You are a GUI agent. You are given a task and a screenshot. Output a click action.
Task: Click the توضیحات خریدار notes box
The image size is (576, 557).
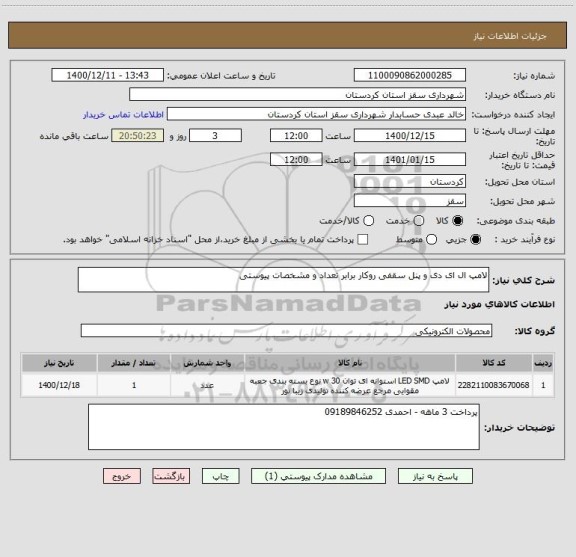(284, 427)
